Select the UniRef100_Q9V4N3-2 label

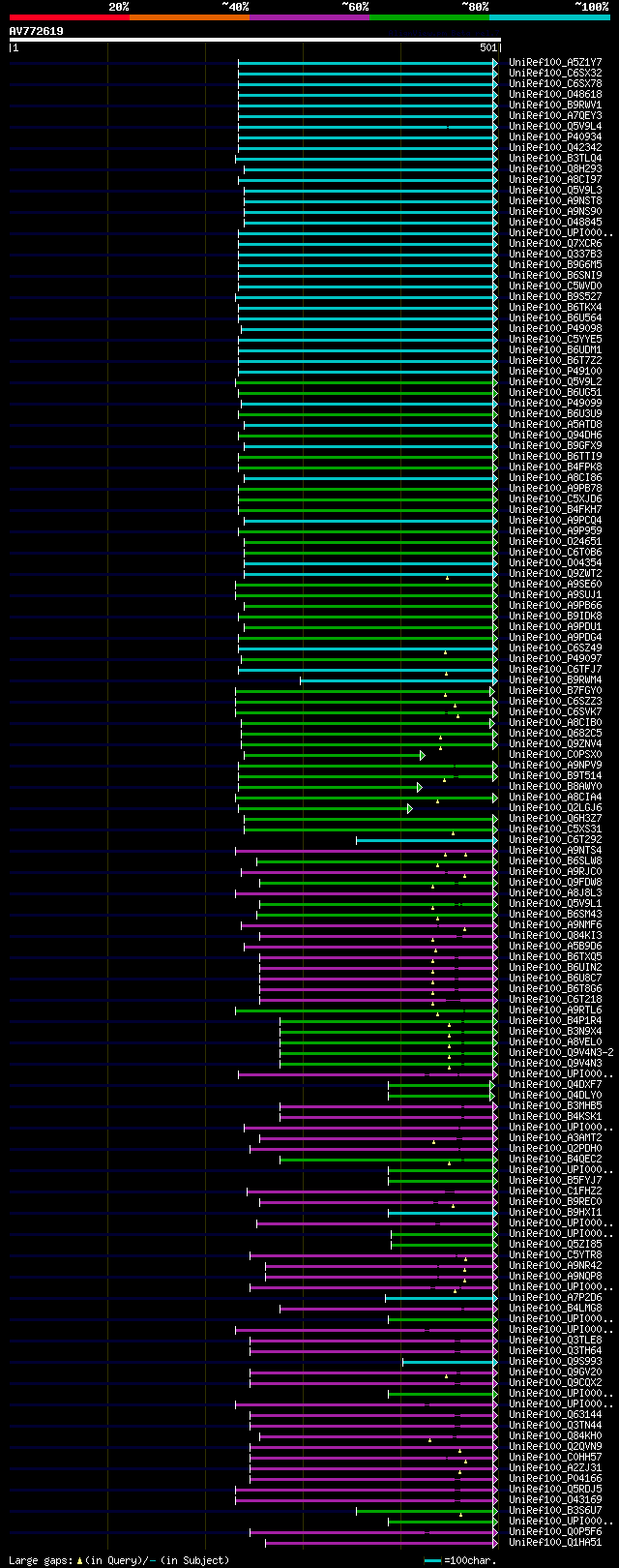pyautogui.click(x=561, y=1053)
